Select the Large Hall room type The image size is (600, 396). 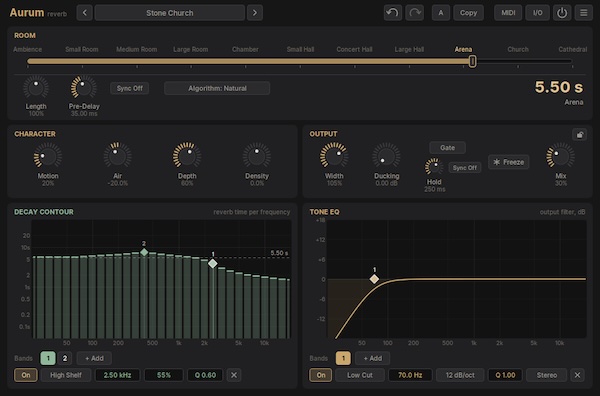pos(409,49)
